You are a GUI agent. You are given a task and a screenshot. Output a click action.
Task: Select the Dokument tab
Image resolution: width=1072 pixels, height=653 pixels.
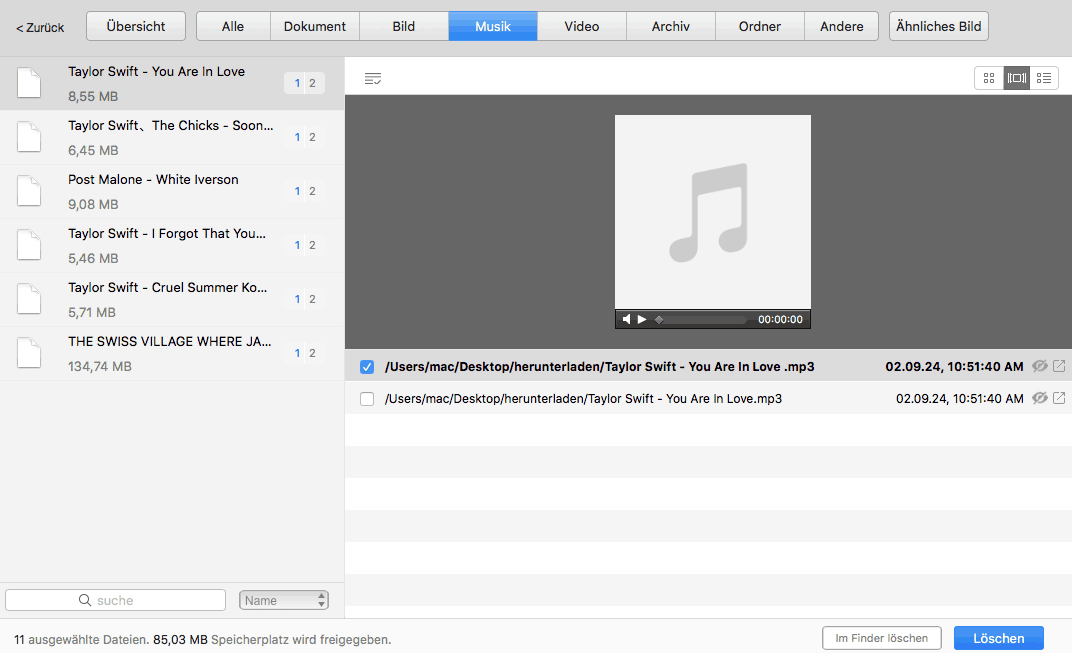(x=314, y=26)
